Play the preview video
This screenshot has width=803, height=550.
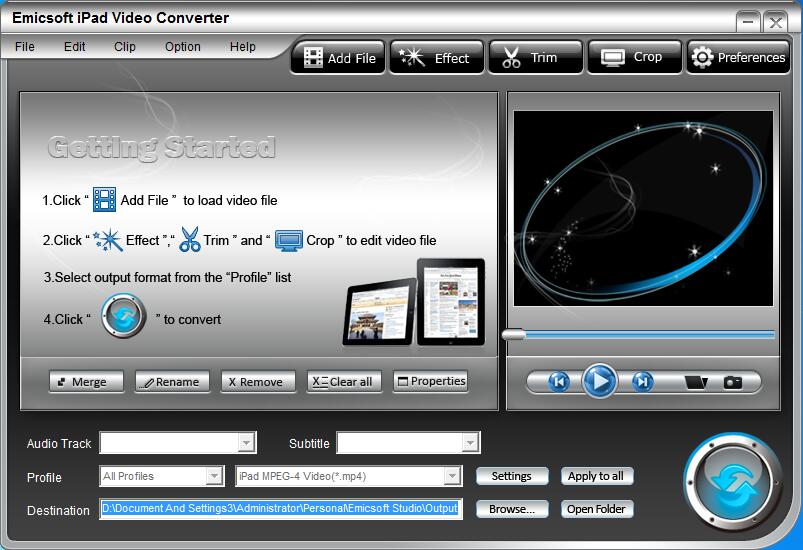pyautogui.click(x=599, y=381)
